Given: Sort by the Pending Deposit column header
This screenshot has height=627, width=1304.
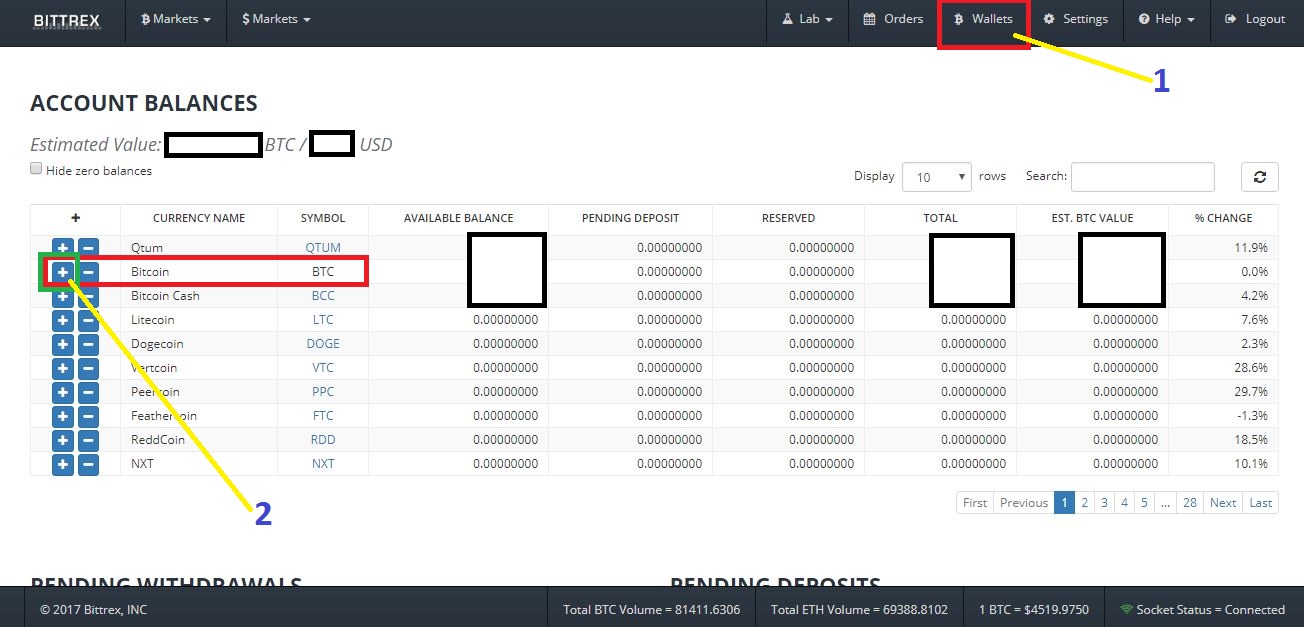Looking at the screenshot, I should pyautogui.click(x=630, y=218).
